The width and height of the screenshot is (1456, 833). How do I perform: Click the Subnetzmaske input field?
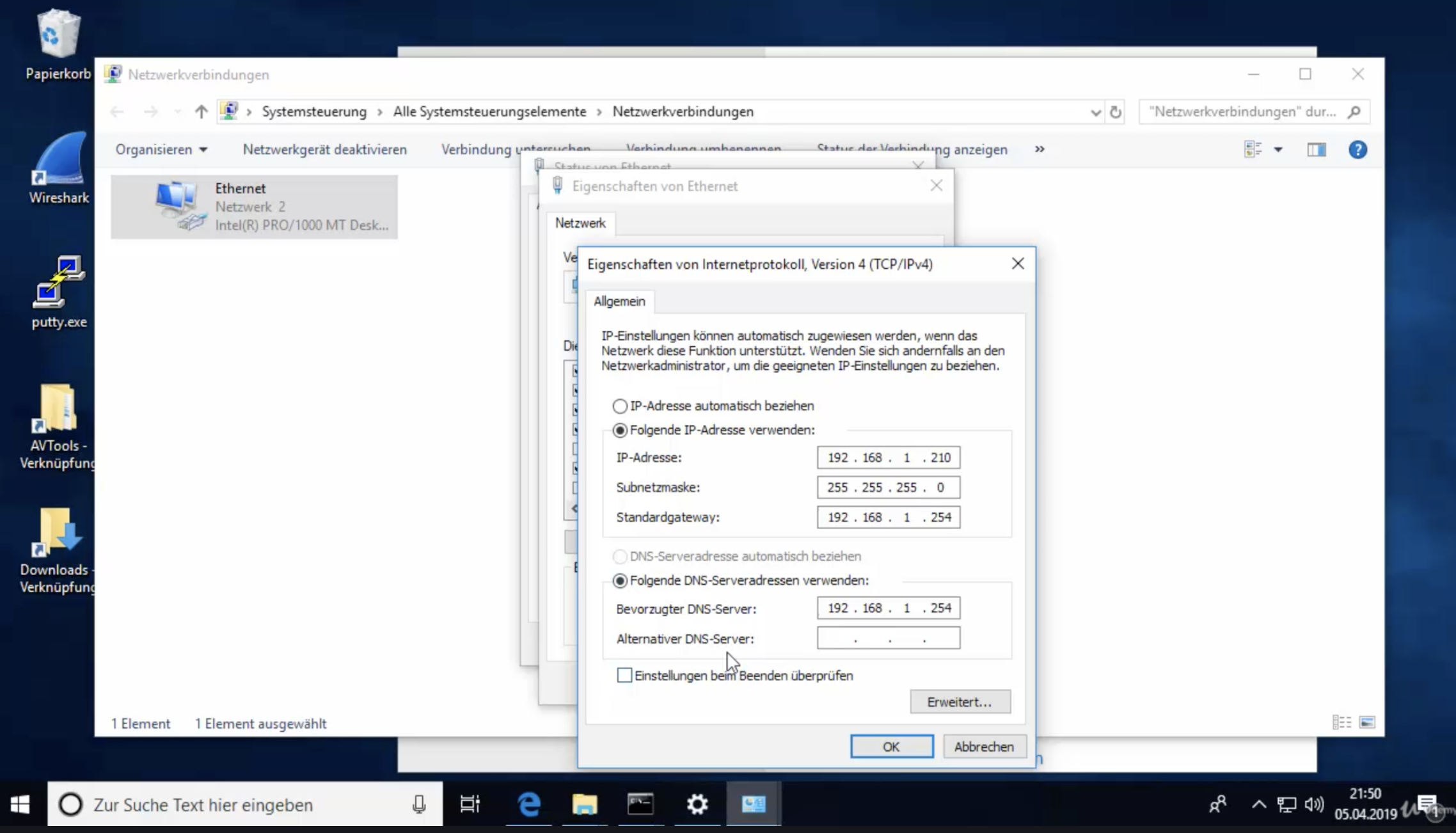tap(888, 488)
